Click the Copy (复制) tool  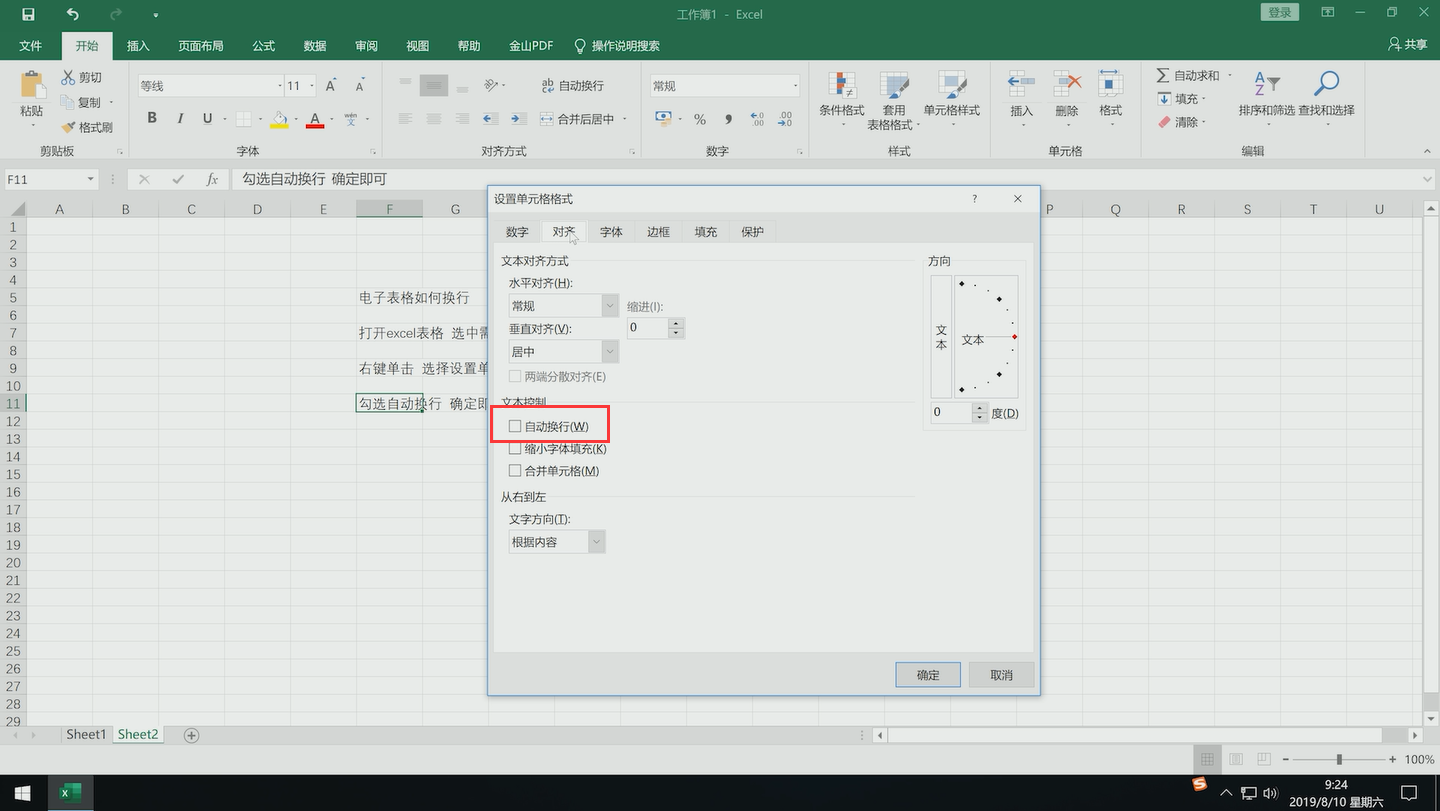pyautogui.click(x=81, y=102)
